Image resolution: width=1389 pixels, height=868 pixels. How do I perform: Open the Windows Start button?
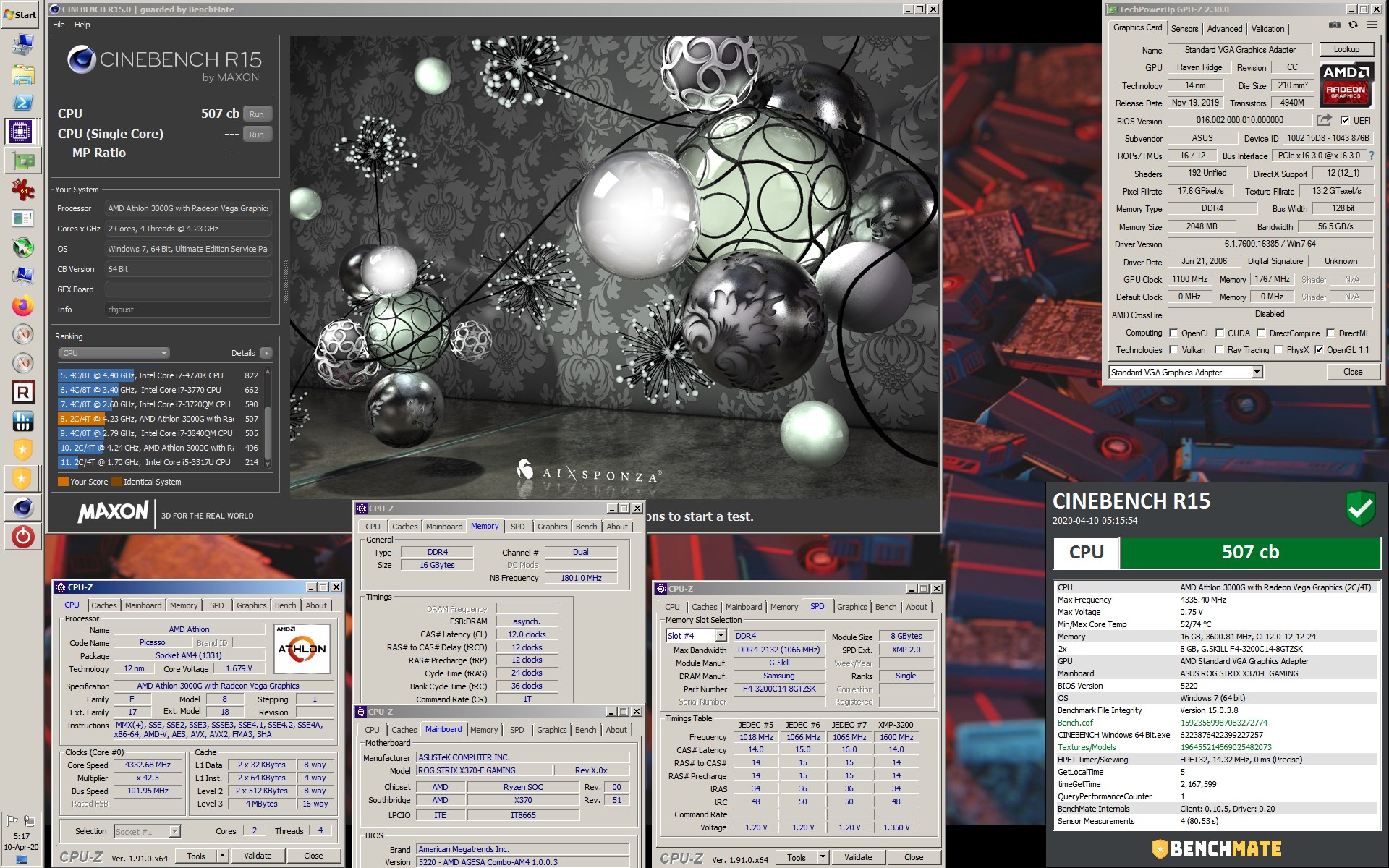coord(22,14)
